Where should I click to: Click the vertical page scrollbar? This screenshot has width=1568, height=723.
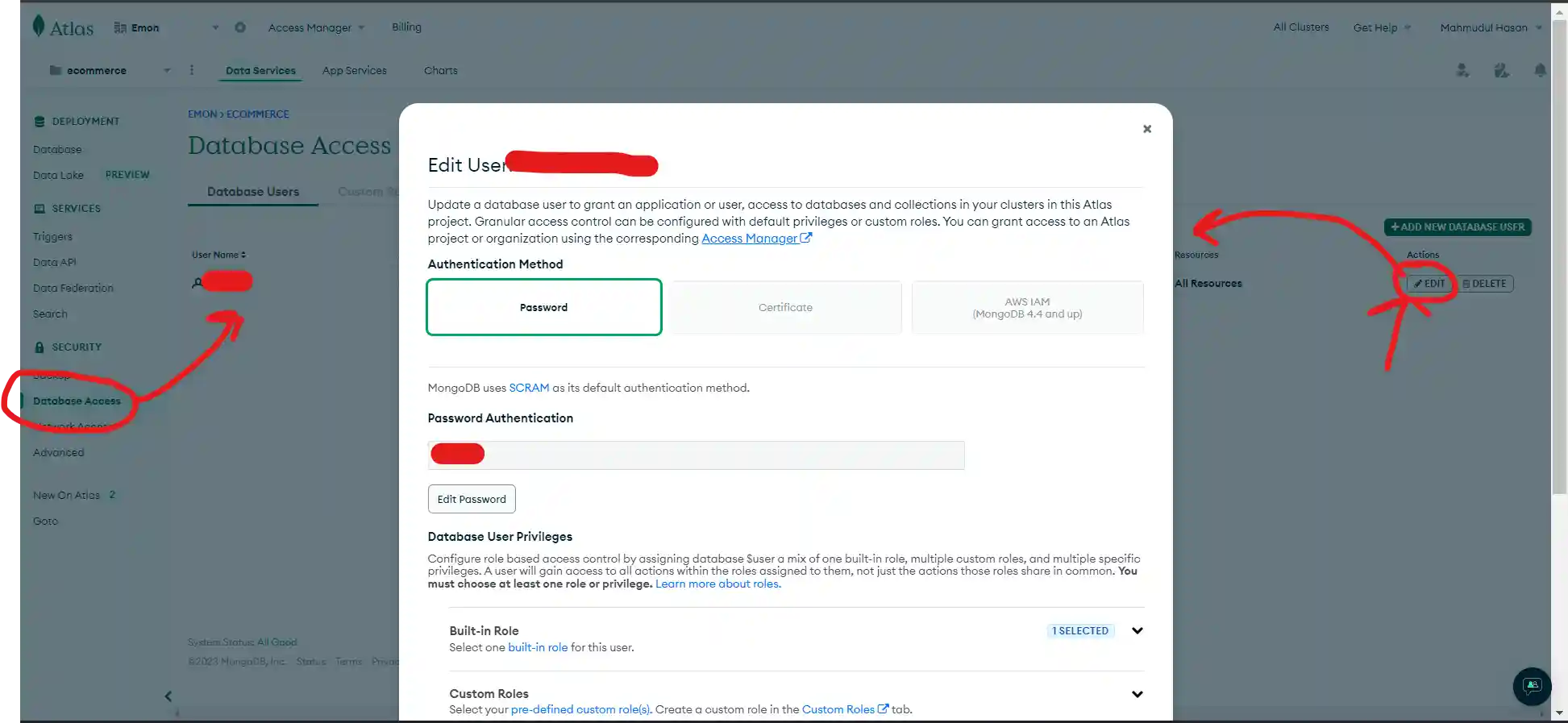pos(1559,258)
